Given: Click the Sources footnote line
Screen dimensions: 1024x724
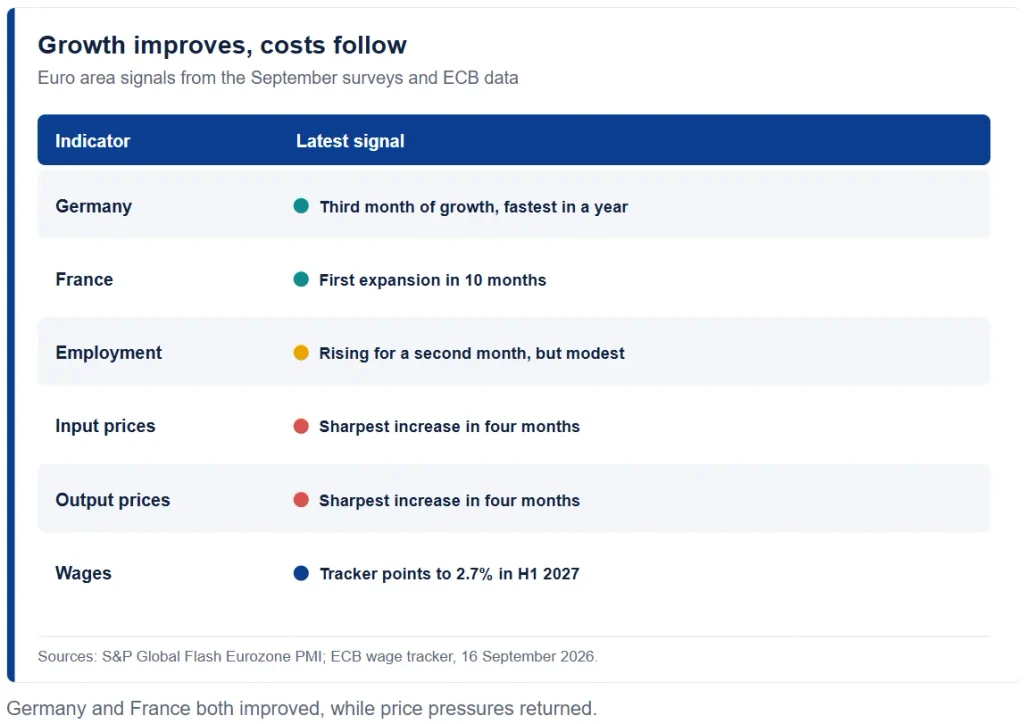Looking at the screenshot, I should click(x=317, y=656).
